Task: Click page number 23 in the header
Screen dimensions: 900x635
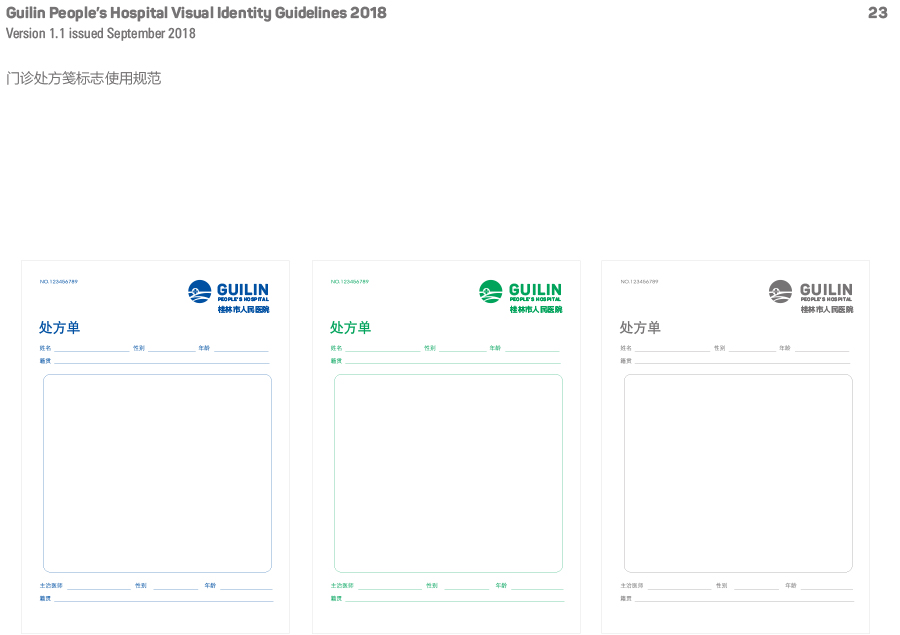Action: pos(877,13)
